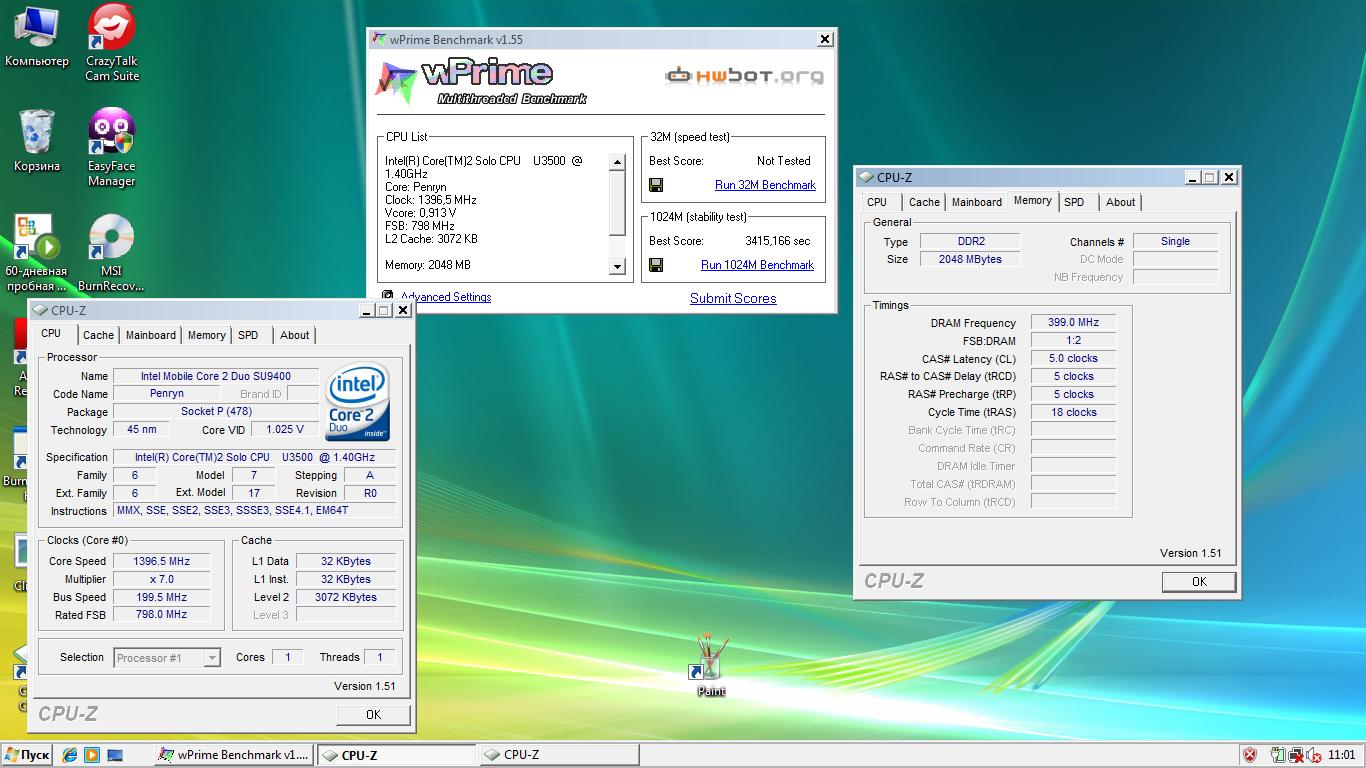The image size is (1366, 768).
Task: Click the 1024M best score 3415,166 sec
Action: coord(778,241)
